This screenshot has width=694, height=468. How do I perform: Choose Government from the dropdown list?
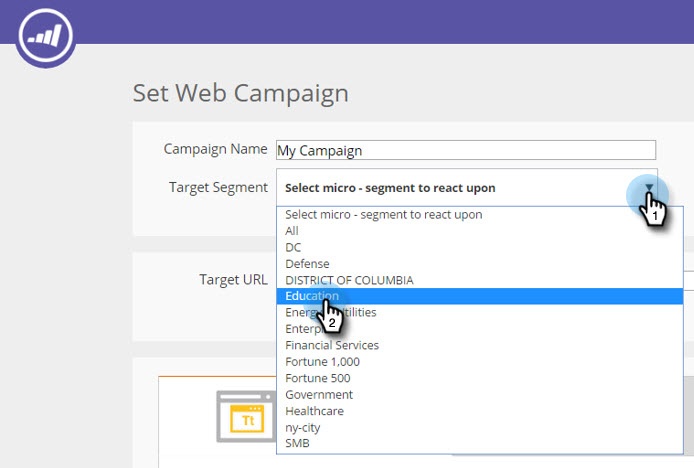click(x=319, y=395)
